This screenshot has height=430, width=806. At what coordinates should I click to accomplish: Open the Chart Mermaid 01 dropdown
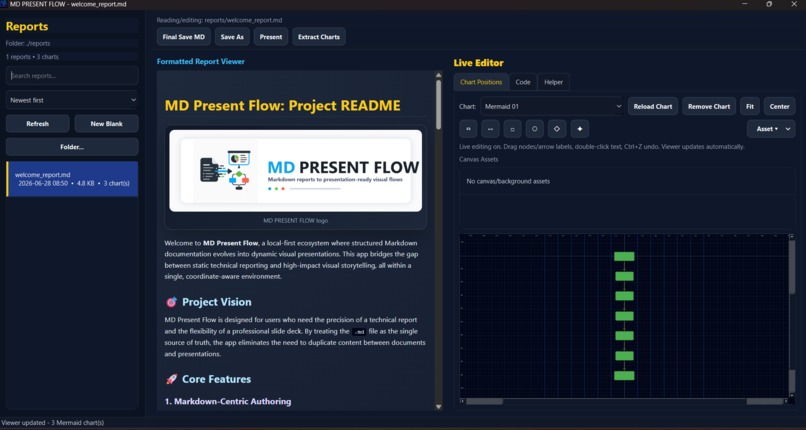click(552, 106)
